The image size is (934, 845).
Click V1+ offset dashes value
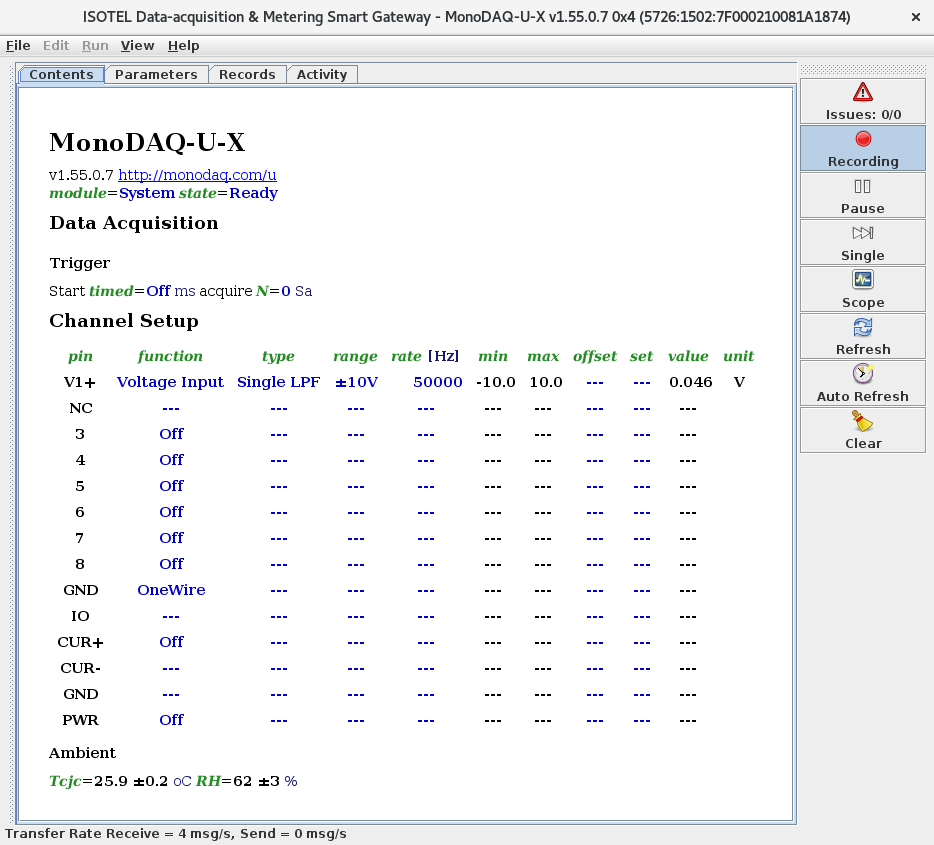[594, 382]
